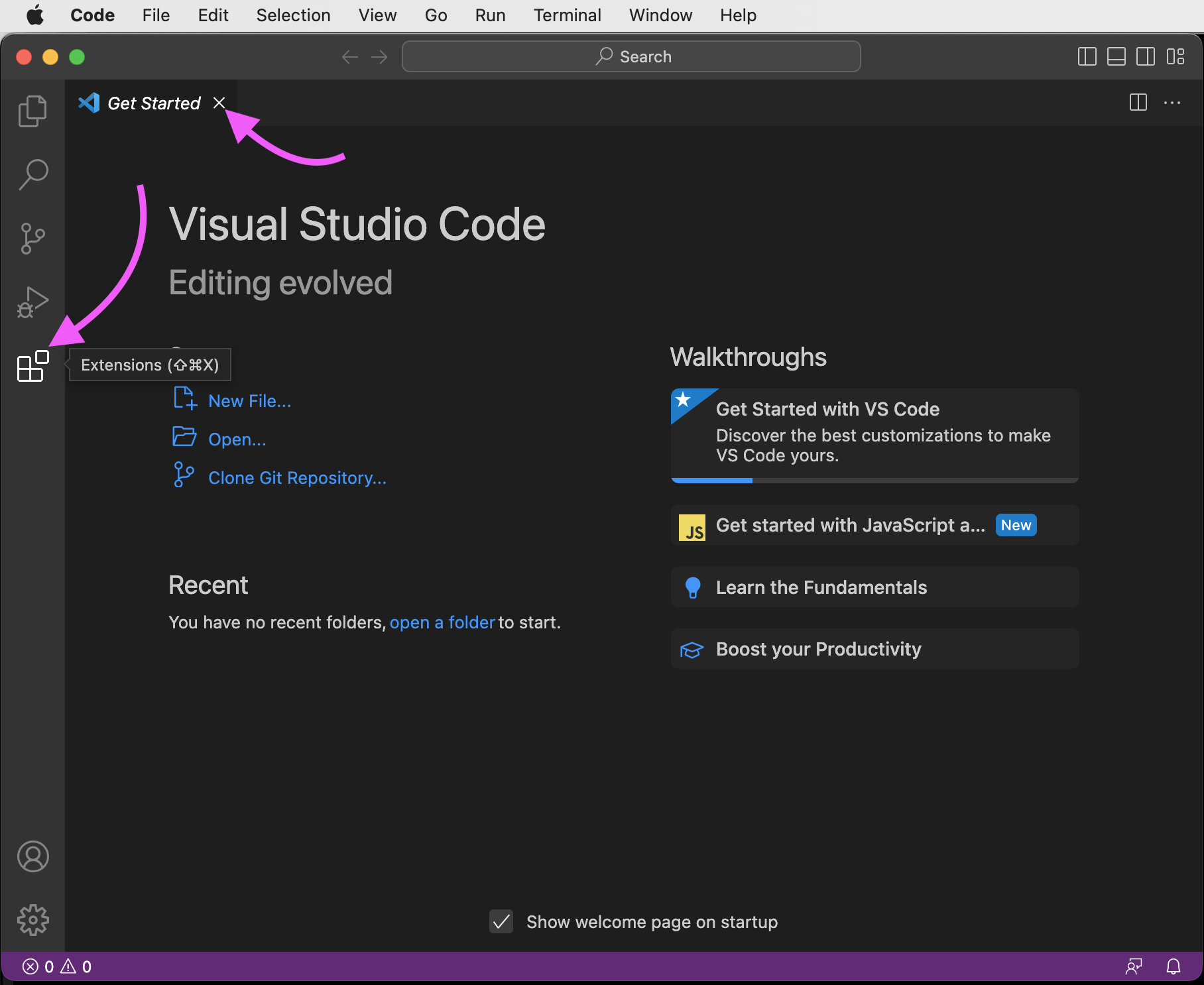1204x985 pixels.
Task: Close the Get Started tab
Action: [219, 103]
